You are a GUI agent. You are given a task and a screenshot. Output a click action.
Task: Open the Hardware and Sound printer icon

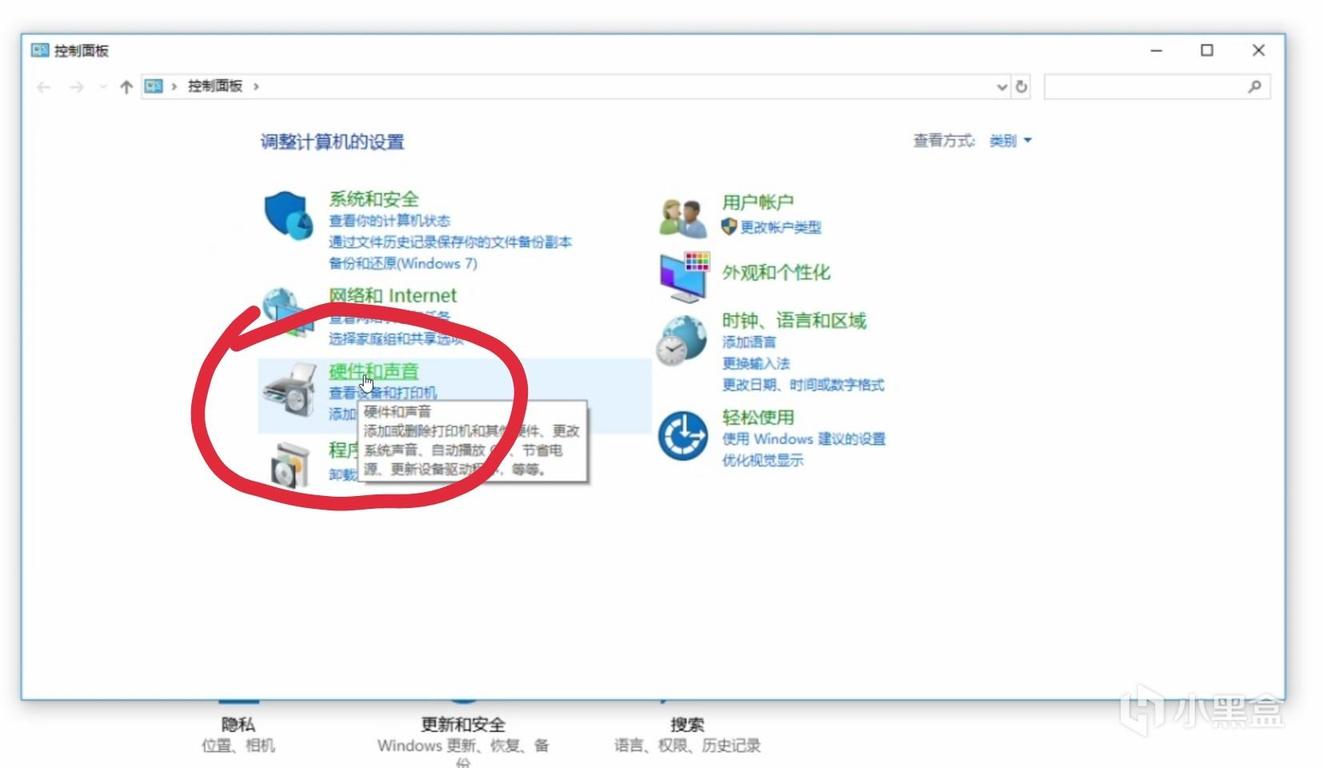tap(288, 392)
